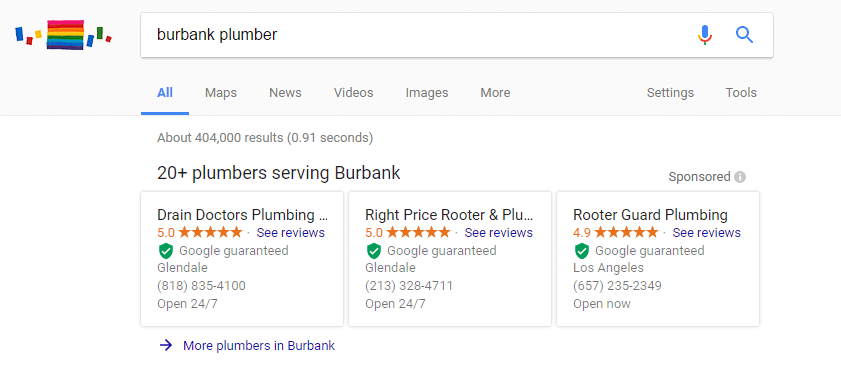This screenshot has width=841, height=375.
Task: Open the More search categories menu
Action: click(x=495, y=93)
